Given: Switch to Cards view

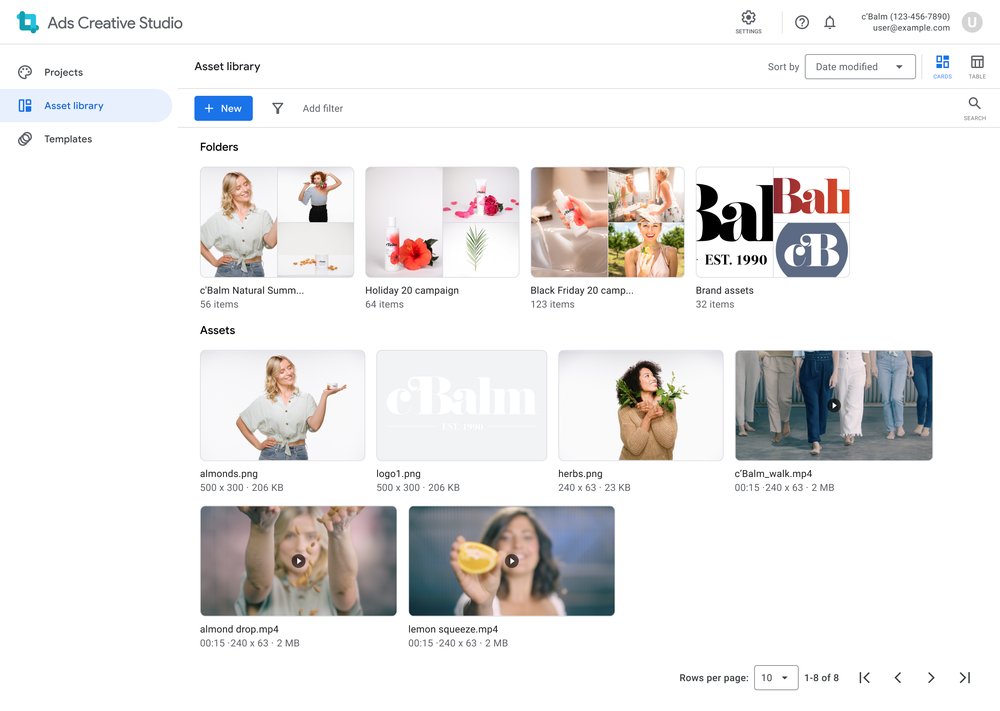Looking at the screenshot, I should (942, 64).
